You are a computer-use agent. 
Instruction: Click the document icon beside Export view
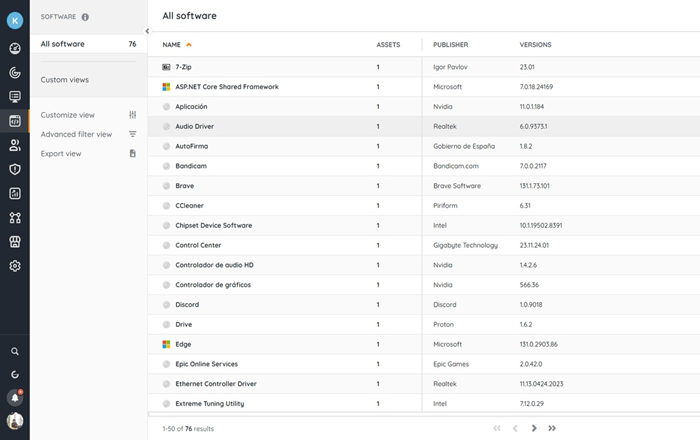[x=133, y=154]
